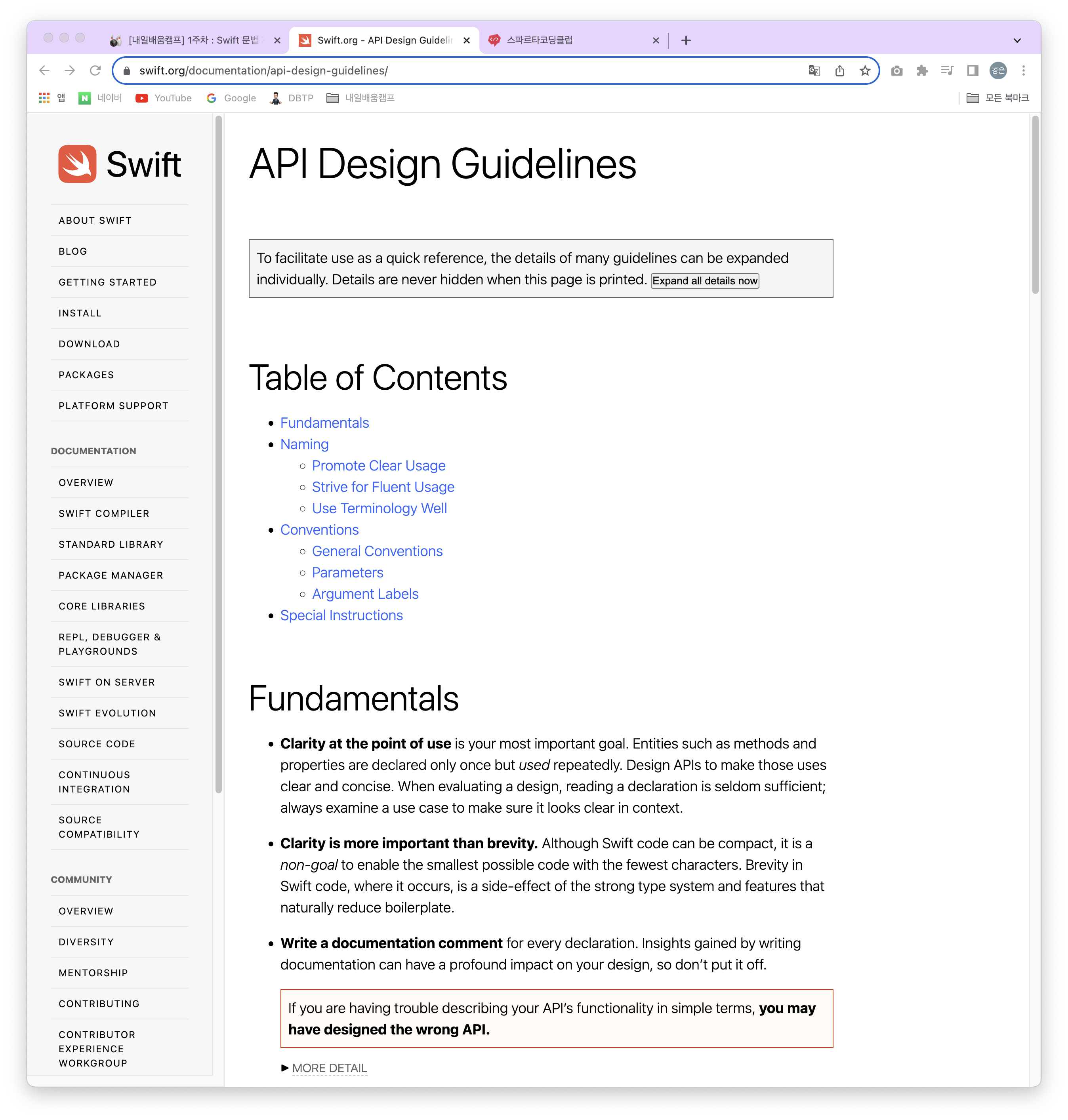Viewport: 1068px width, 1120px height.
Task: Open the DBTP bookmark
Action: 292,98
